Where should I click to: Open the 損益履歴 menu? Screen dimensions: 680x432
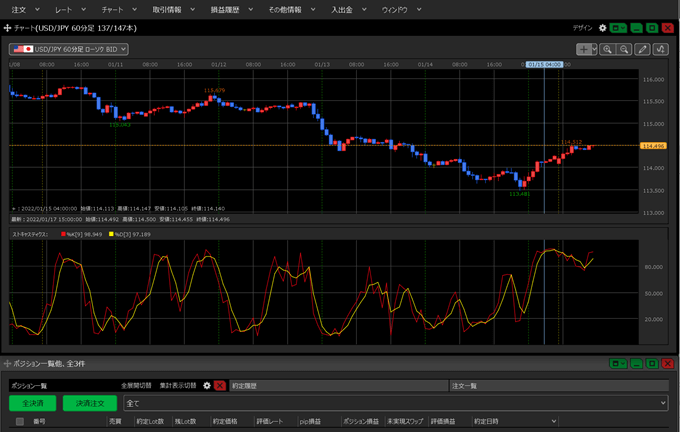pos(226,8)
